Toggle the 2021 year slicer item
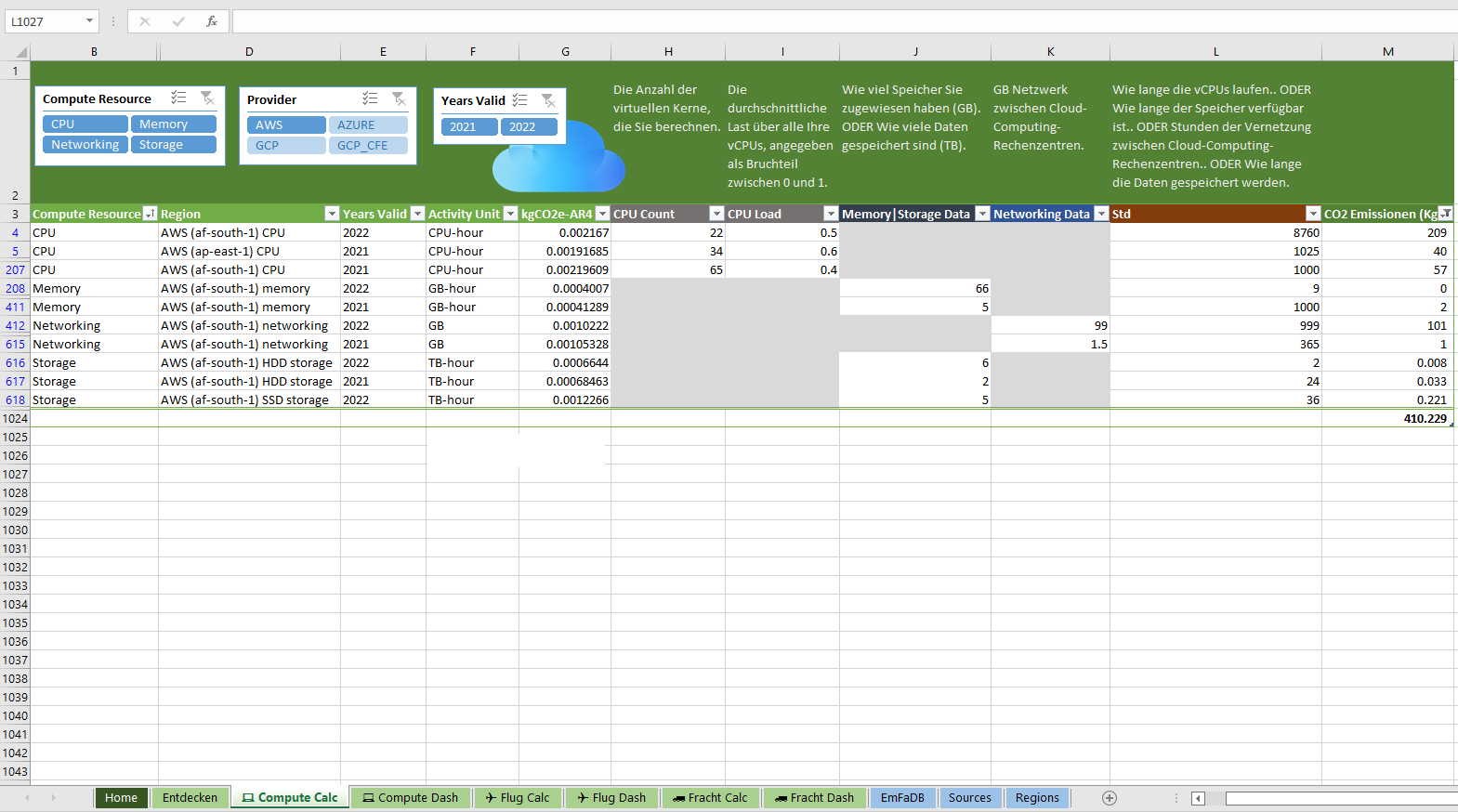Viewport: 1458px width, 812px height. click(x=469, y=126)
